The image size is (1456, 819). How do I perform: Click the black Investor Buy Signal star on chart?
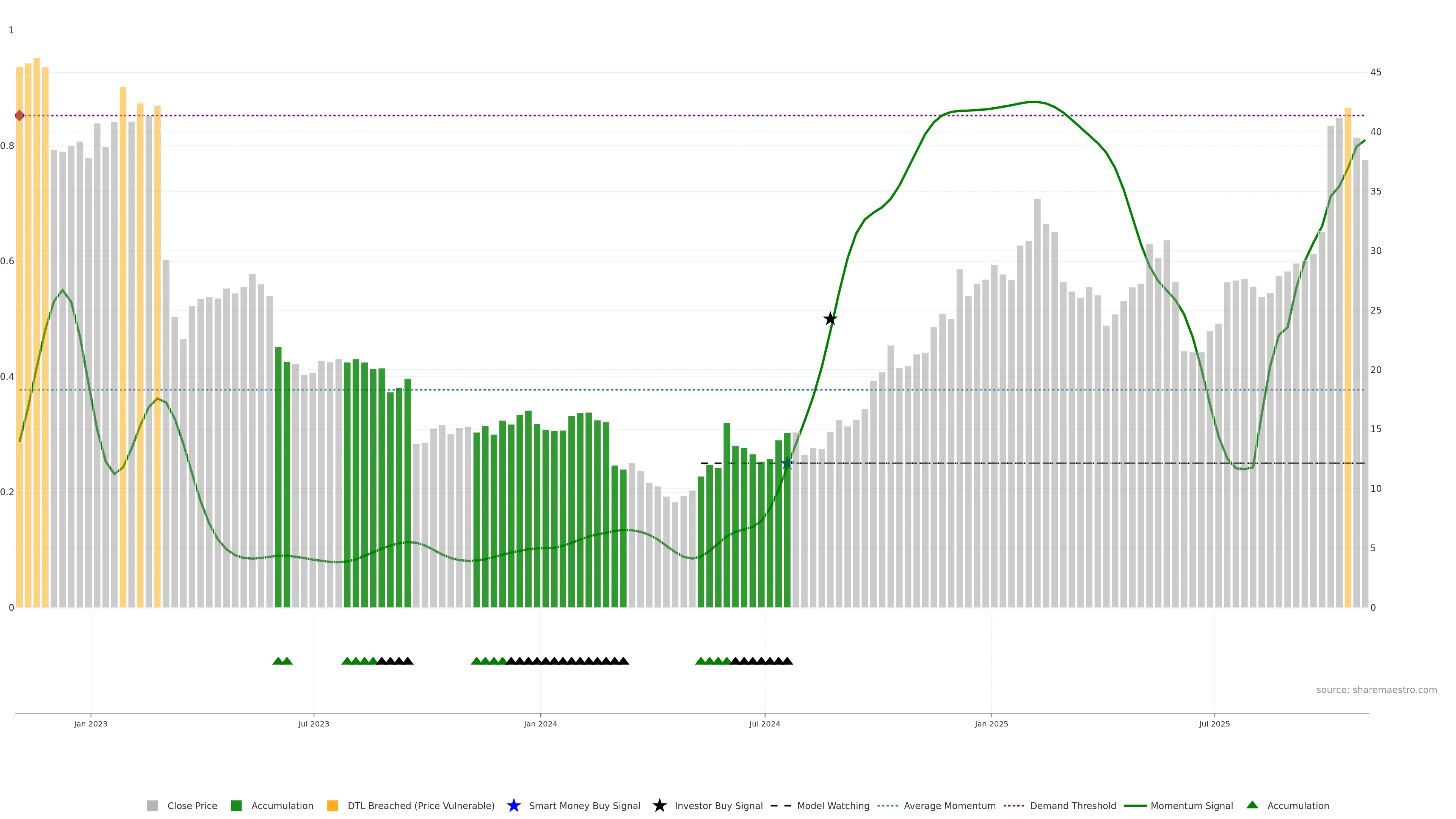pyautogui.click(x=830, y=319)
